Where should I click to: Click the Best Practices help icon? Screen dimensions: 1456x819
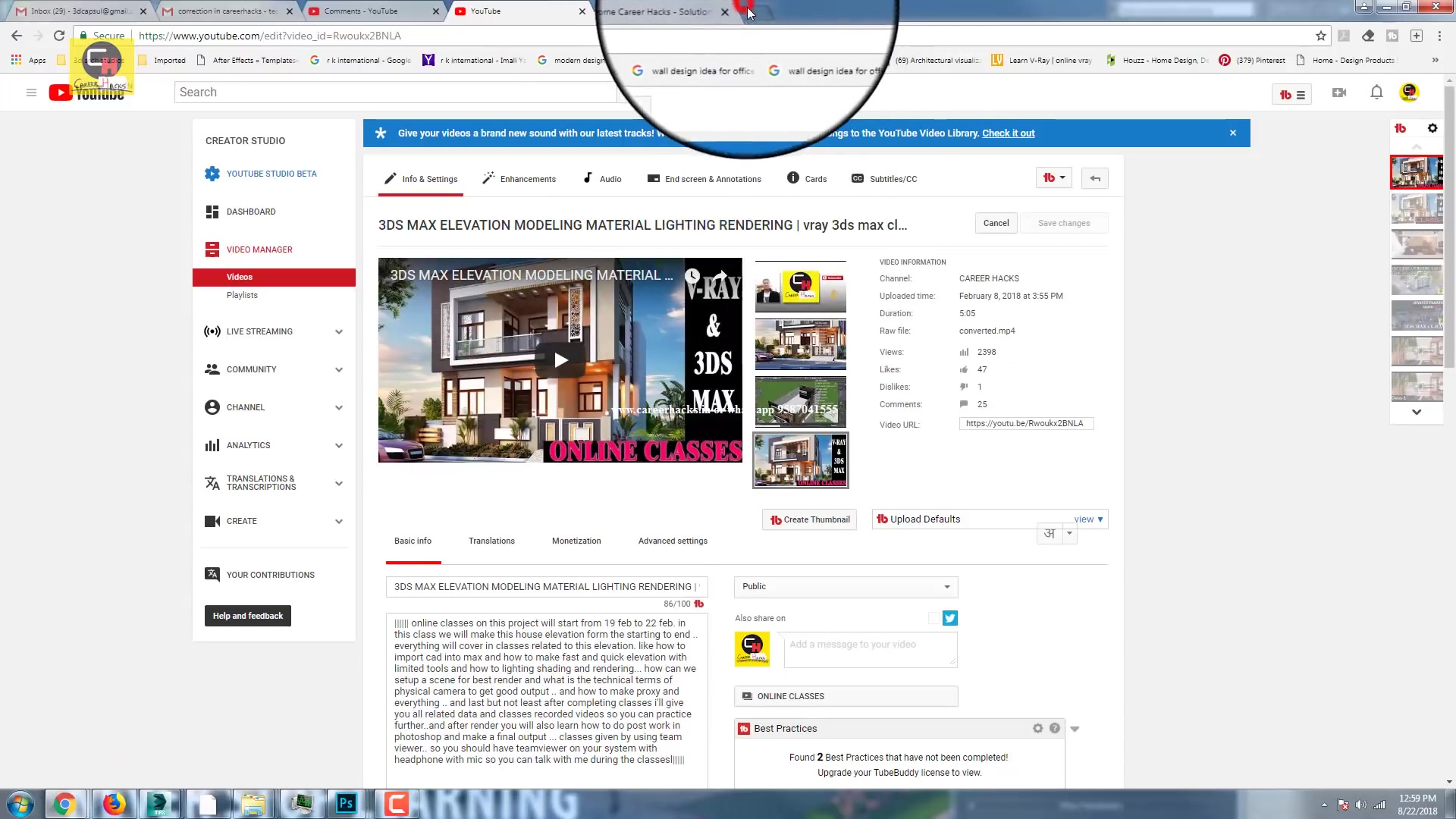pos(1055,728)
